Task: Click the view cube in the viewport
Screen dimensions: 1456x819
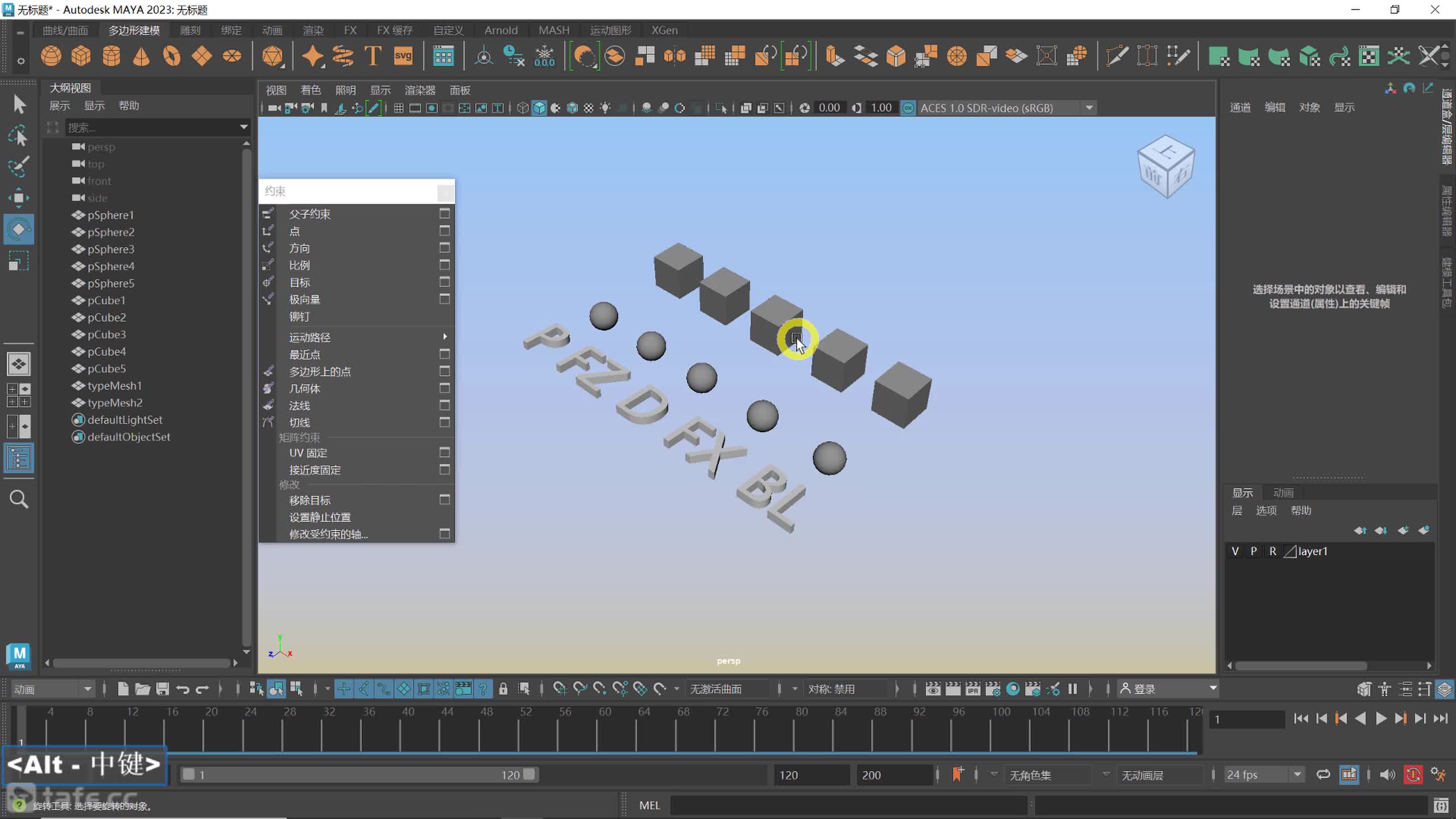Action: coord(1166,166)
